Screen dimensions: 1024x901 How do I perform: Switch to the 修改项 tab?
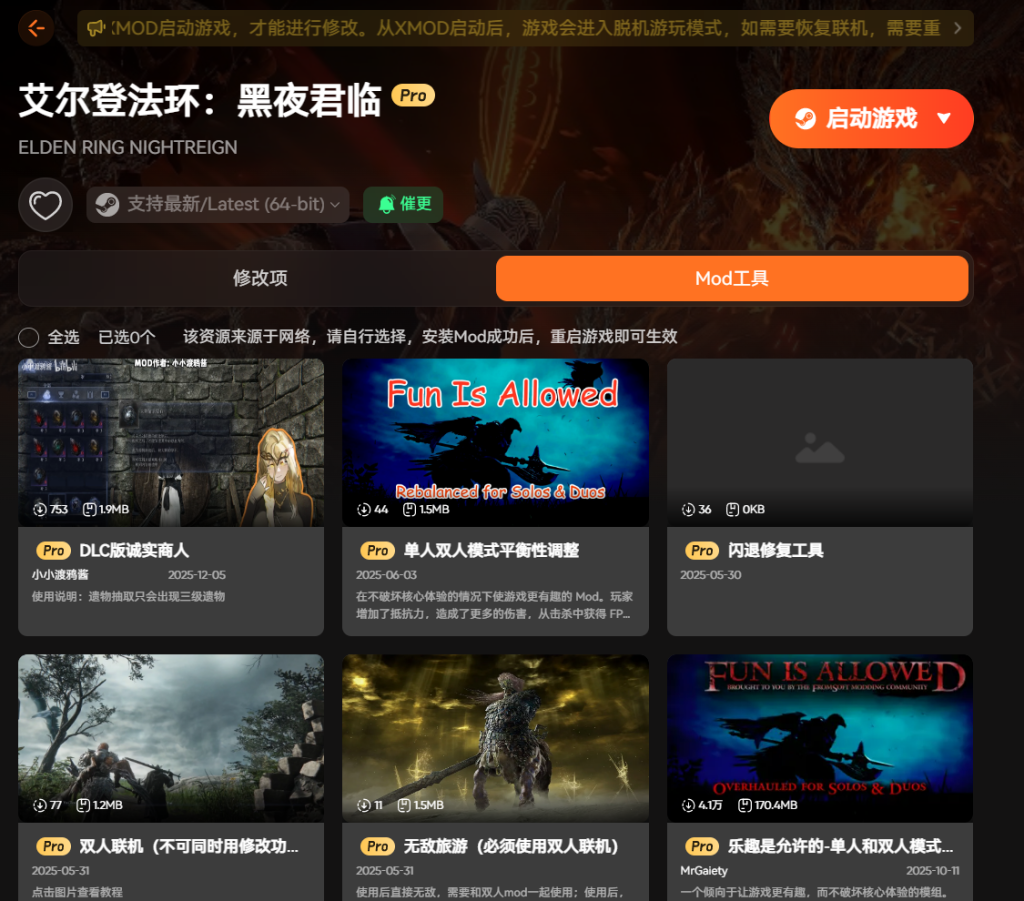[x=260, y=278]
